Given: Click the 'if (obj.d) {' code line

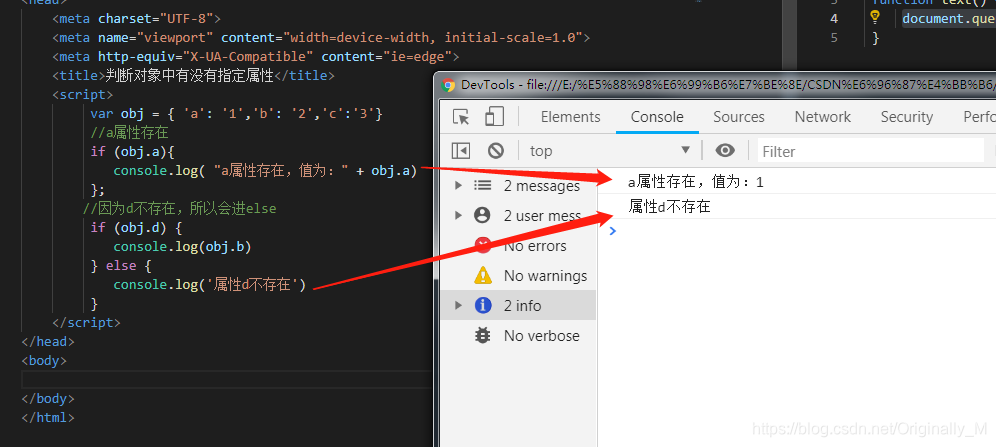Looking at the screenshot, I should (x=136, y=227).
